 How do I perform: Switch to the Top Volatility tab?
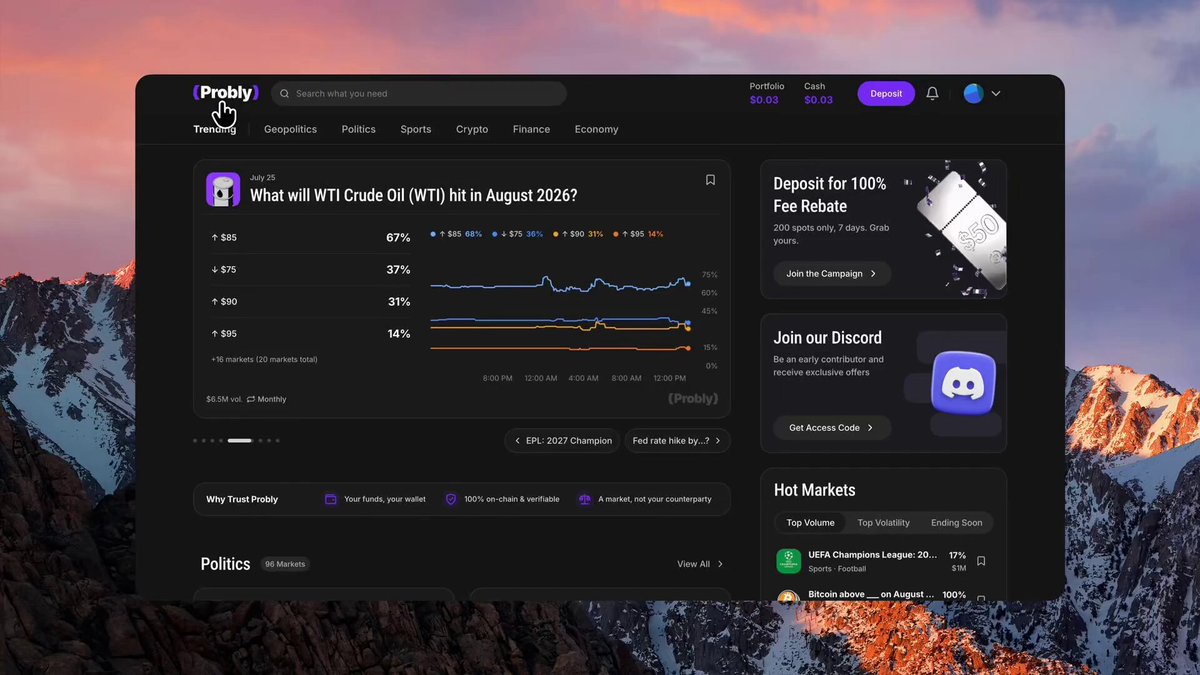[883, 523]
